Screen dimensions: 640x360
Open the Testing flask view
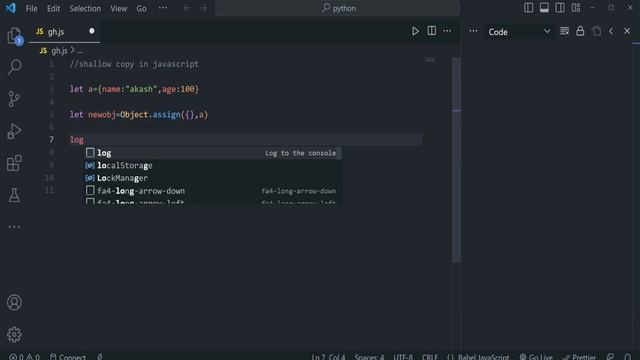[x=14, y=195]
